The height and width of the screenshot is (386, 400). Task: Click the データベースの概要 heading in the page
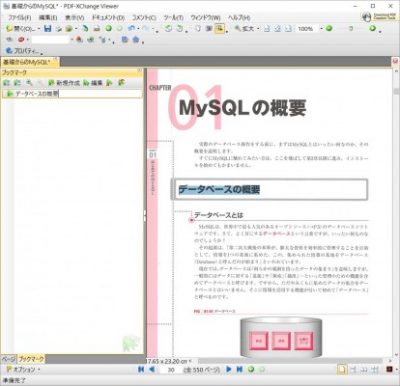pyautogui.click(x=219, y=190)
